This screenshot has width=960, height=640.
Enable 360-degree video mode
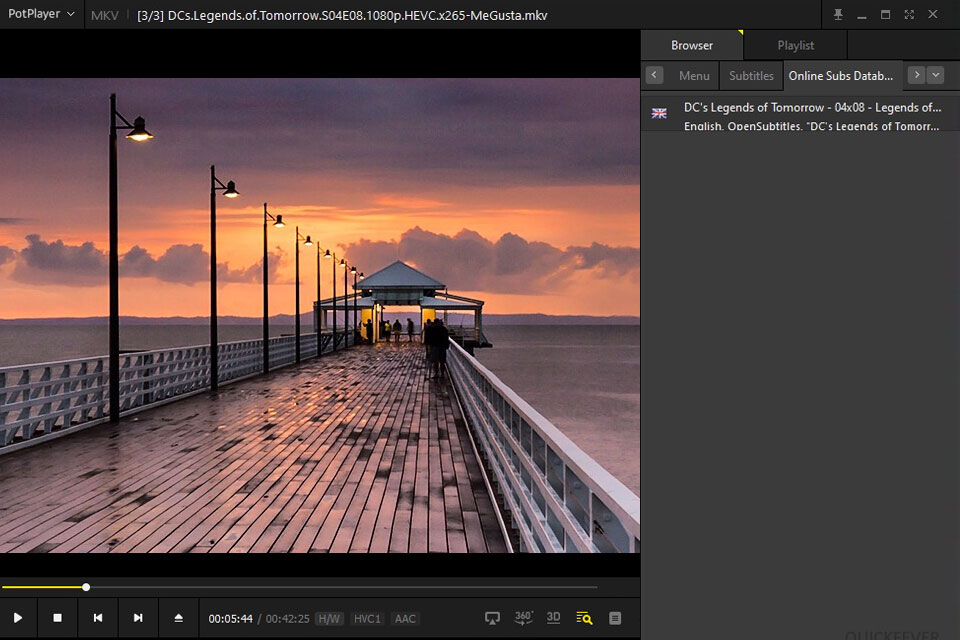(523, 618)
